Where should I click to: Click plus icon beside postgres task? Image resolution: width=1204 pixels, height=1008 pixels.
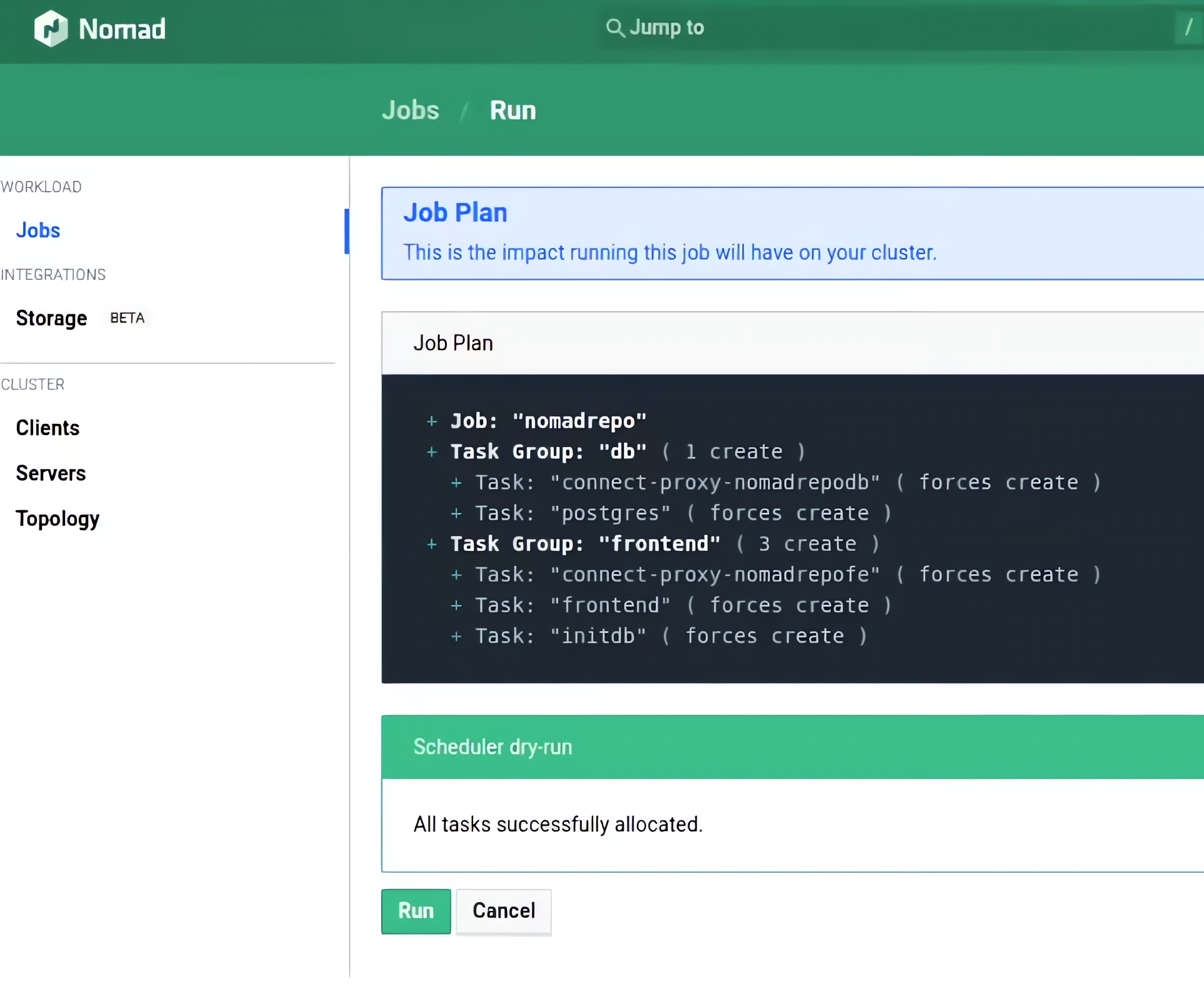coord(456,513)
